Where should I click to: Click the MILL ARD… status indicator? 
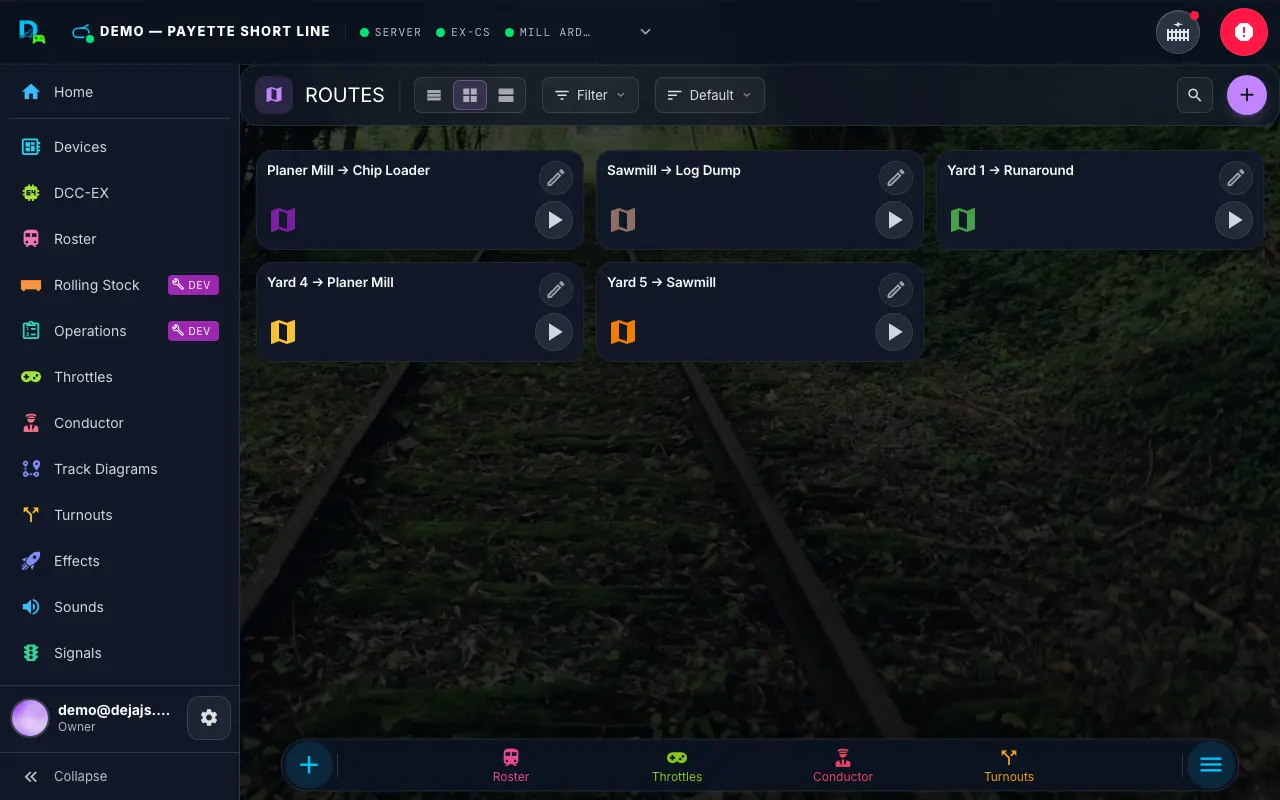[x=548, y=32]
